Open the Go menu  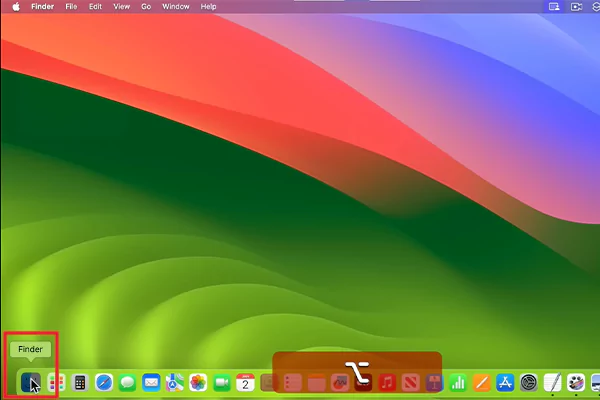(146, 7)
